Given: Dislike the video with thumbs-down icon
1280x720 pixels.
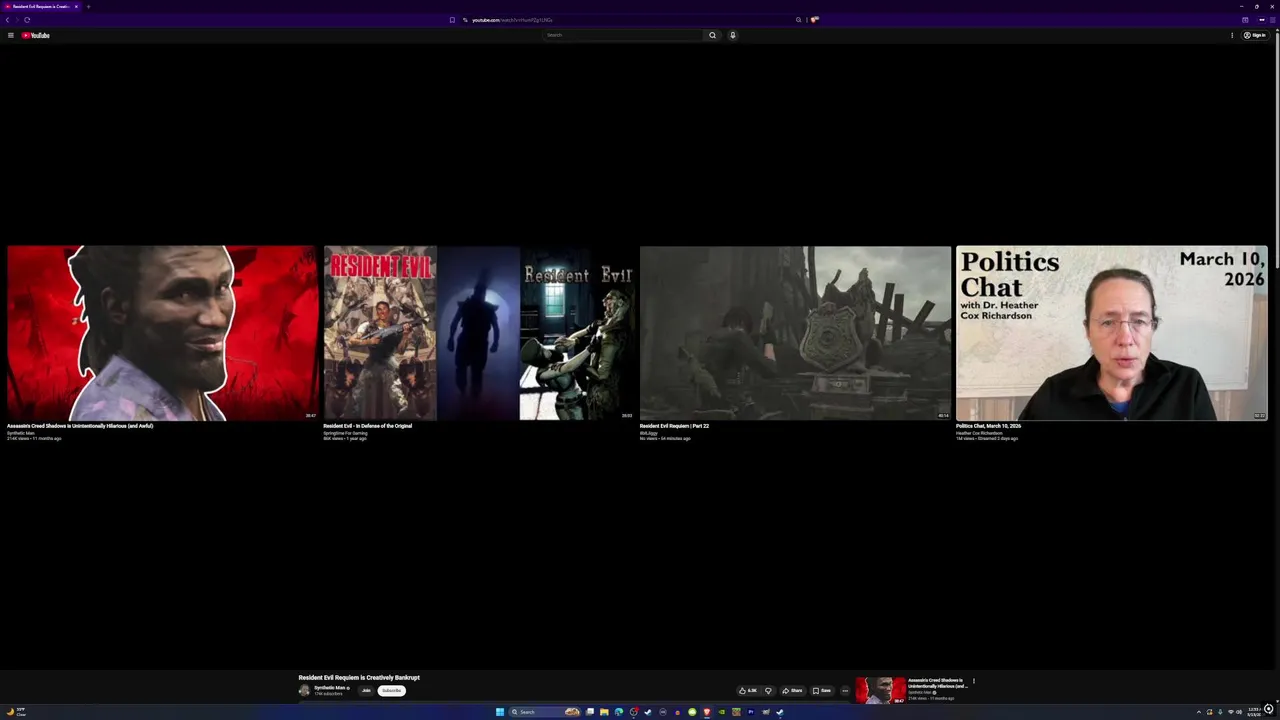Looking at the screenshot, I should (768, 690).
